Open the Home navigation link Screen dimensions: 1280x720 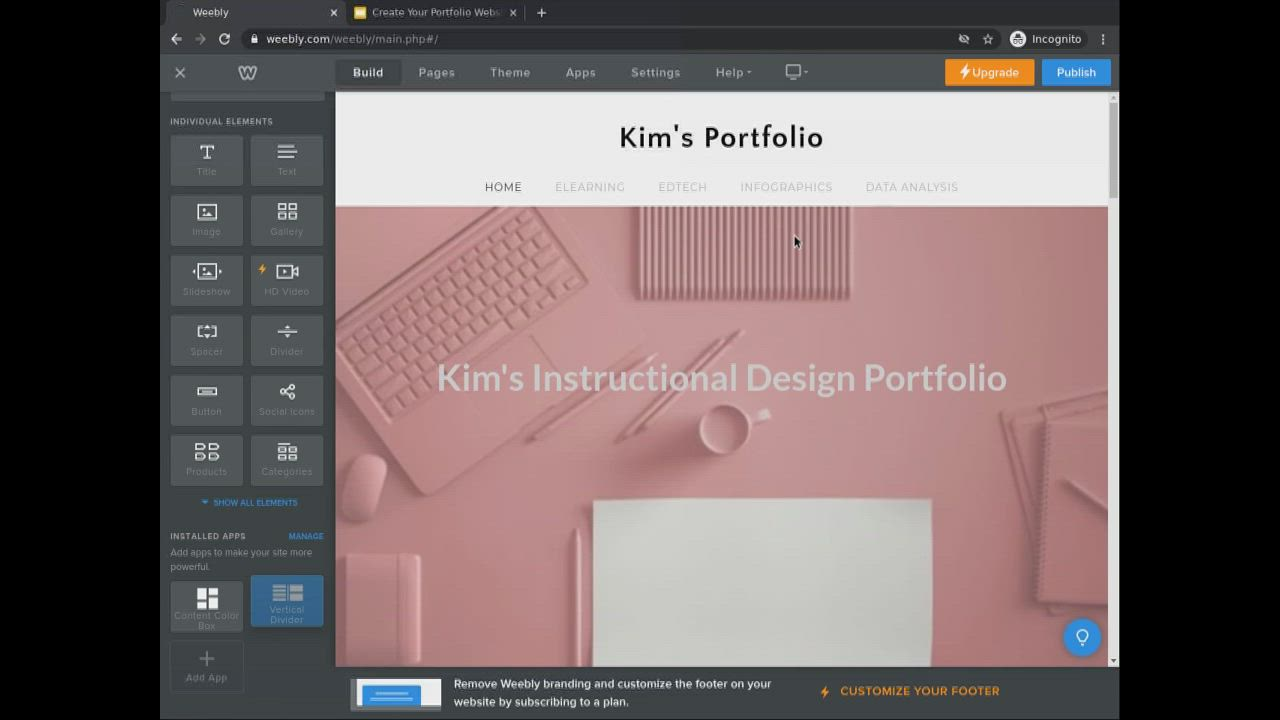(x=503, y=187)
